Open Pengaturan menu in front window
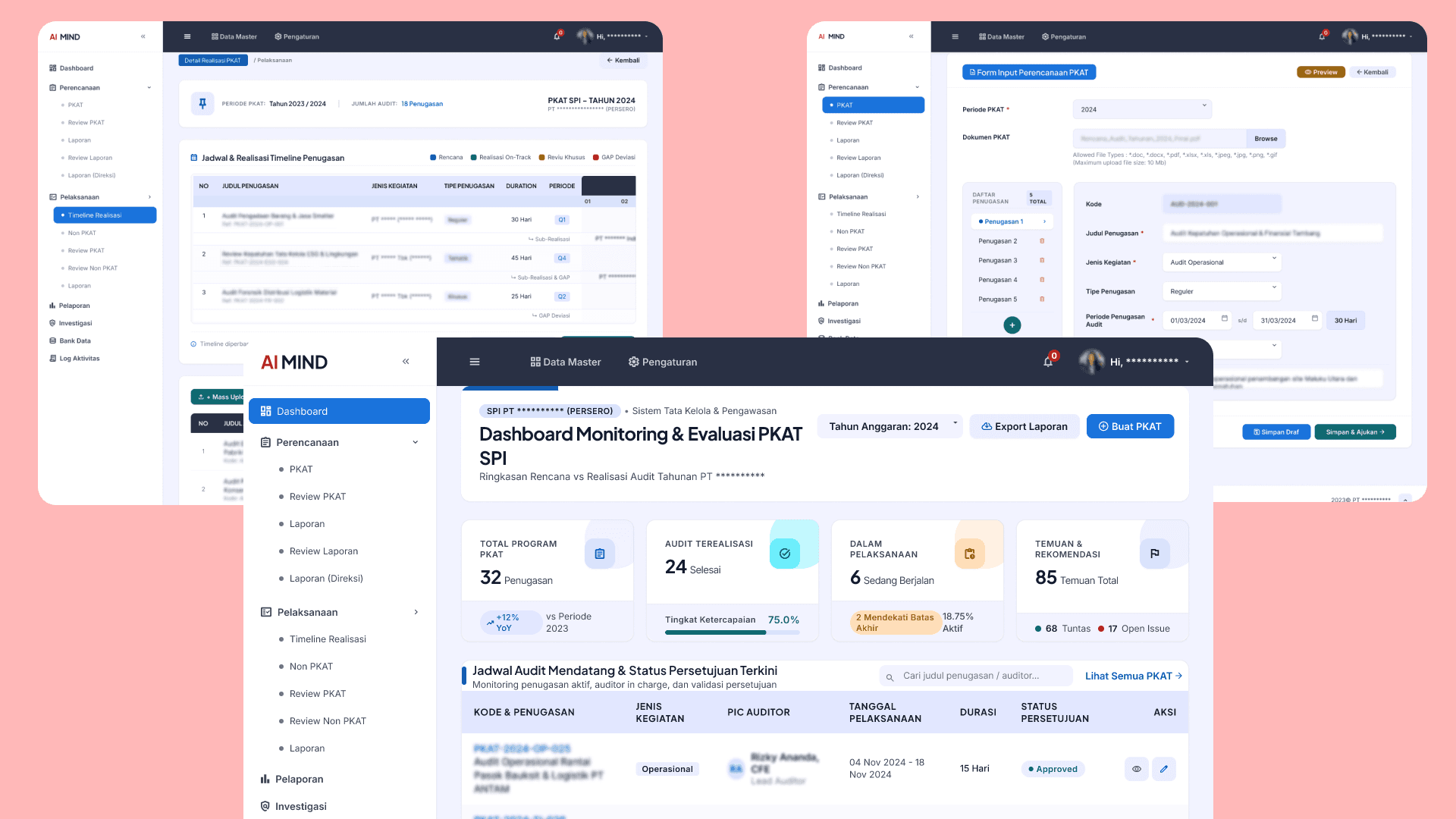The width and height of the screenshot is (1456, 819). (663, 362)
